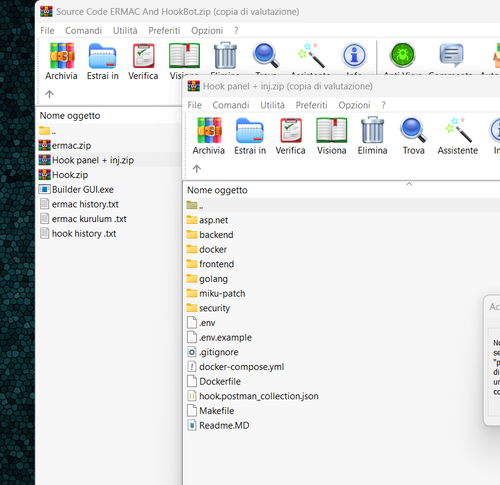Click green Anti-Virus bug icon in back window
The image size is (500, 485).
tap(403, 55)
